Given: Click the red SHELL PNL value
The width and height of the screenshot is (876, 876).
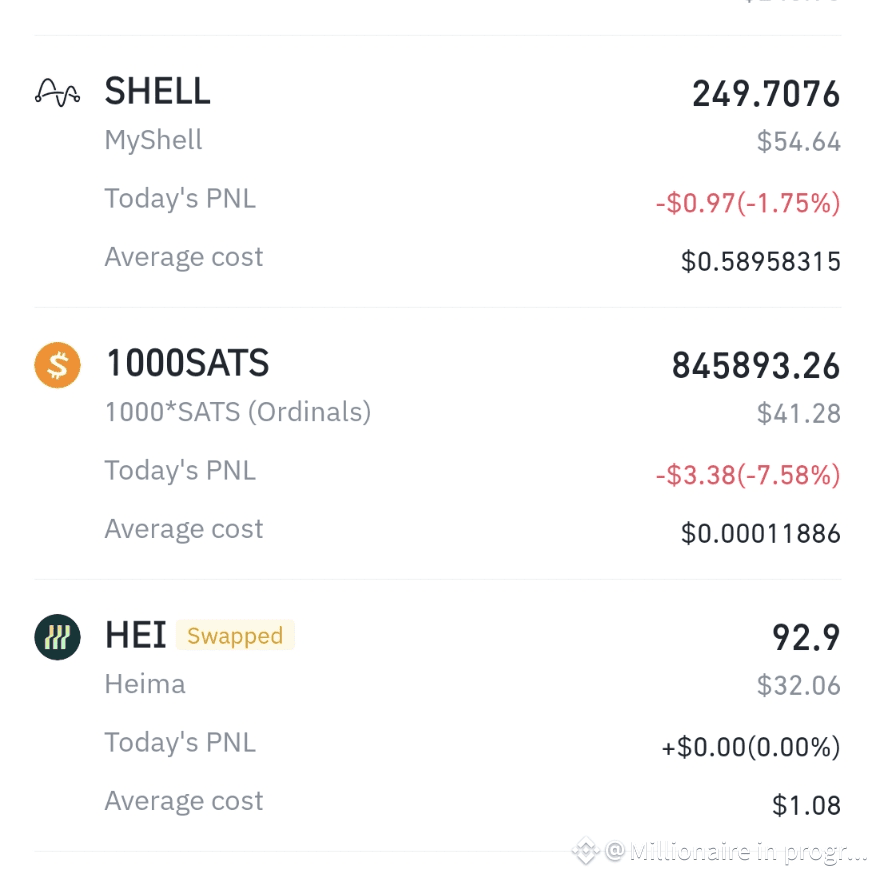Looking at the screenshot, I should [x=747, y=203].
